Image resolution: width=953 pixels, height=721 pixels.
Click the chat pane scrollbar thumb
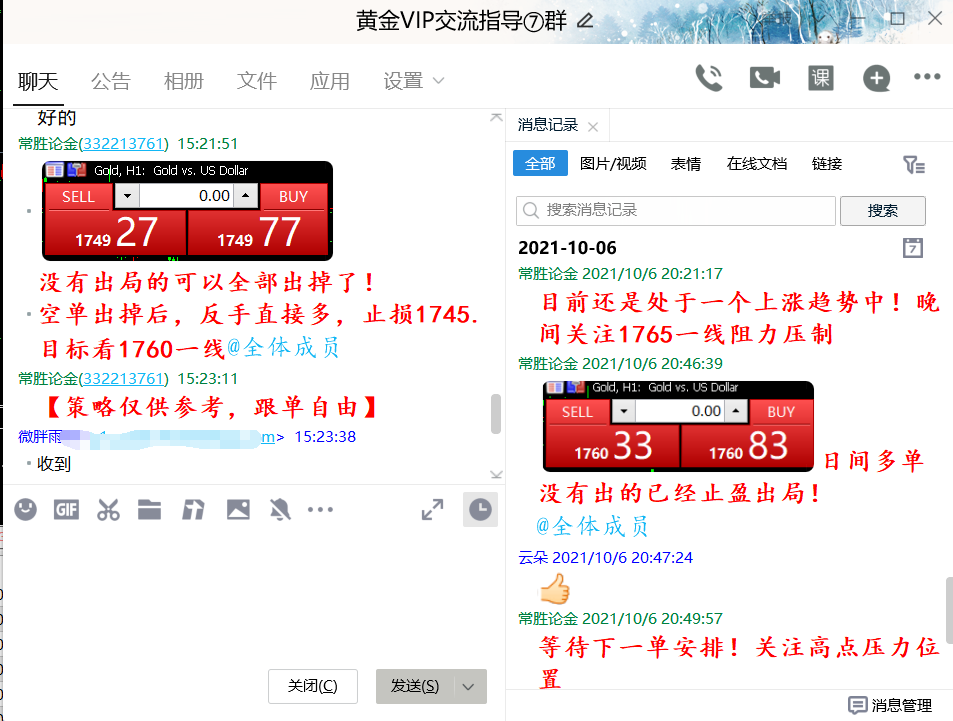click(496, 414)
